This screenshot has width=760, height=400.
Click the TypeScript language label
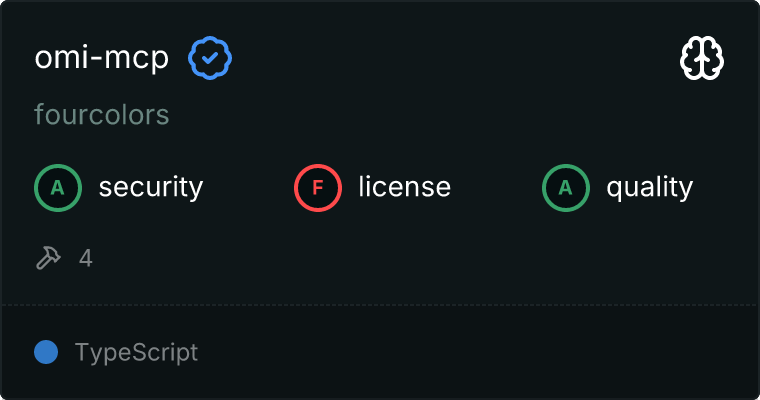point(136,352)
